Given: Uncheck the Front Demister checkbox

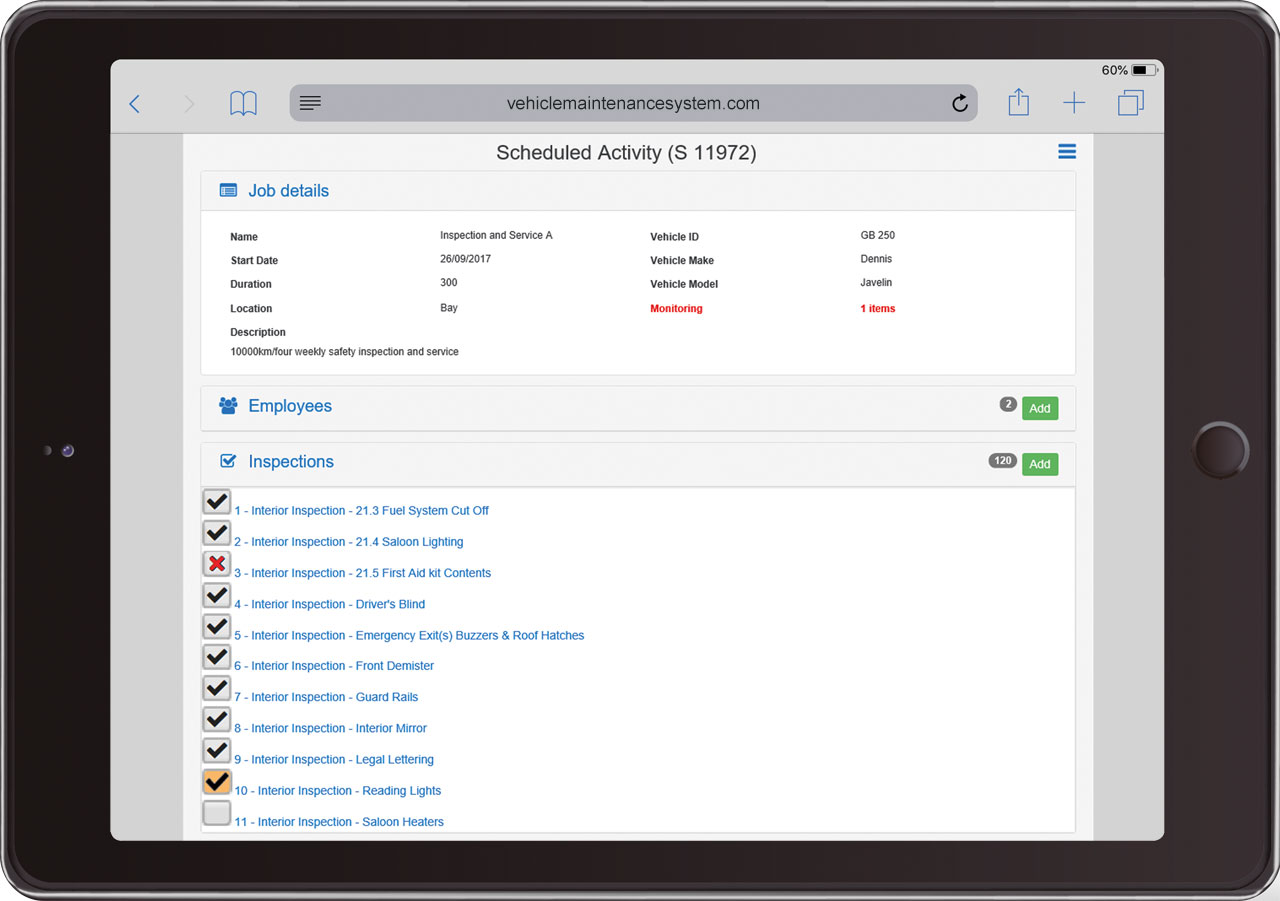Looking at the screenshot, I should (217, 657).
